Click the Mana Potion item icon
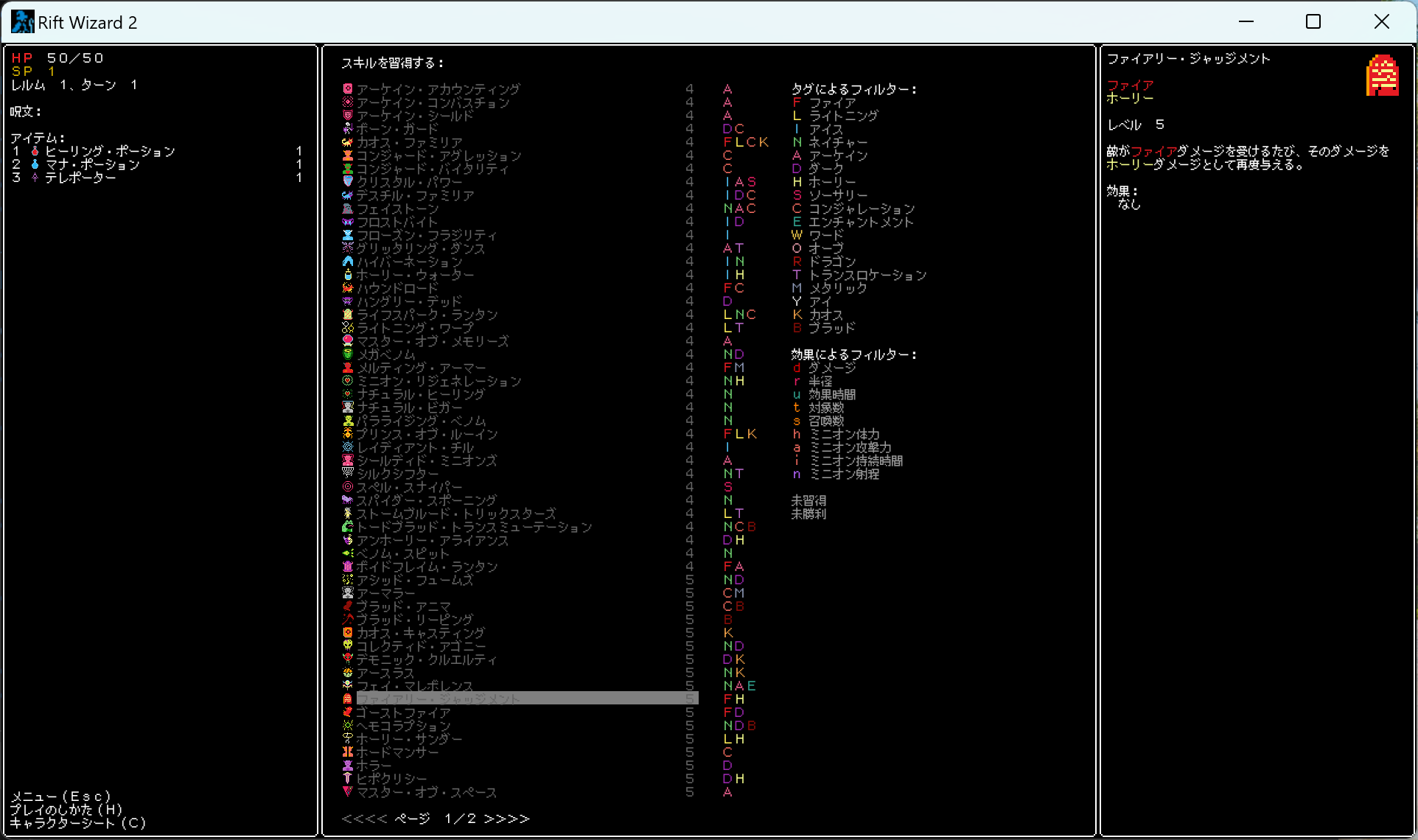This screenshot has width=1418, height=840. coord(35,164)
